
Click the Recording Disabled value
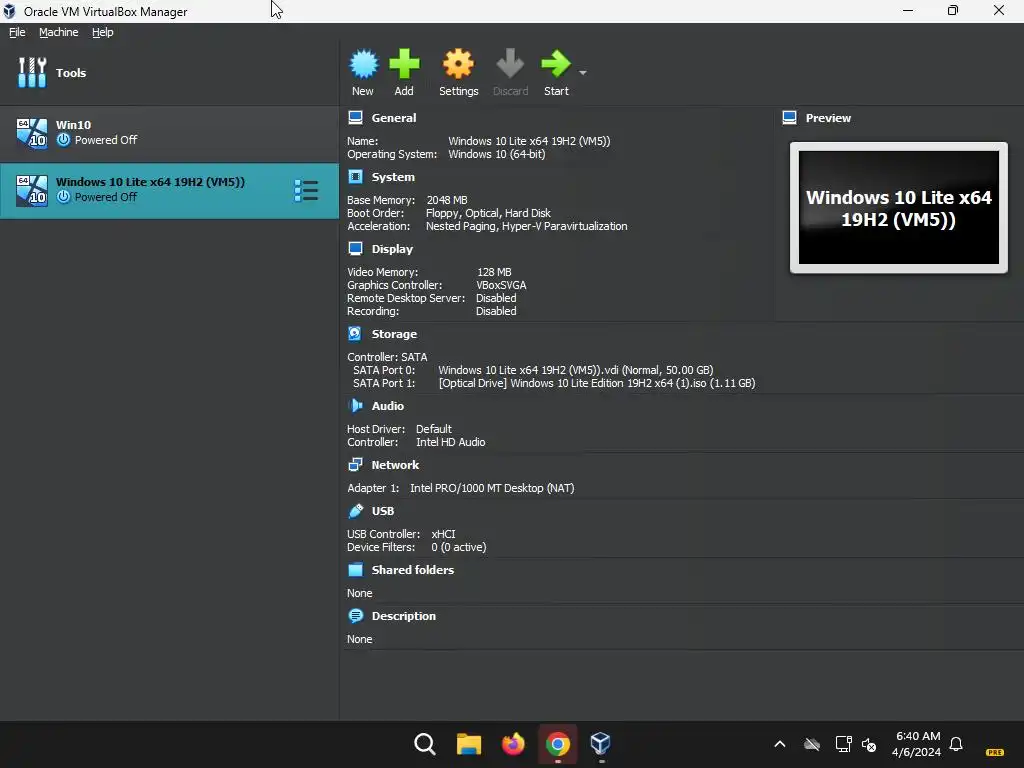click(496, 311)
